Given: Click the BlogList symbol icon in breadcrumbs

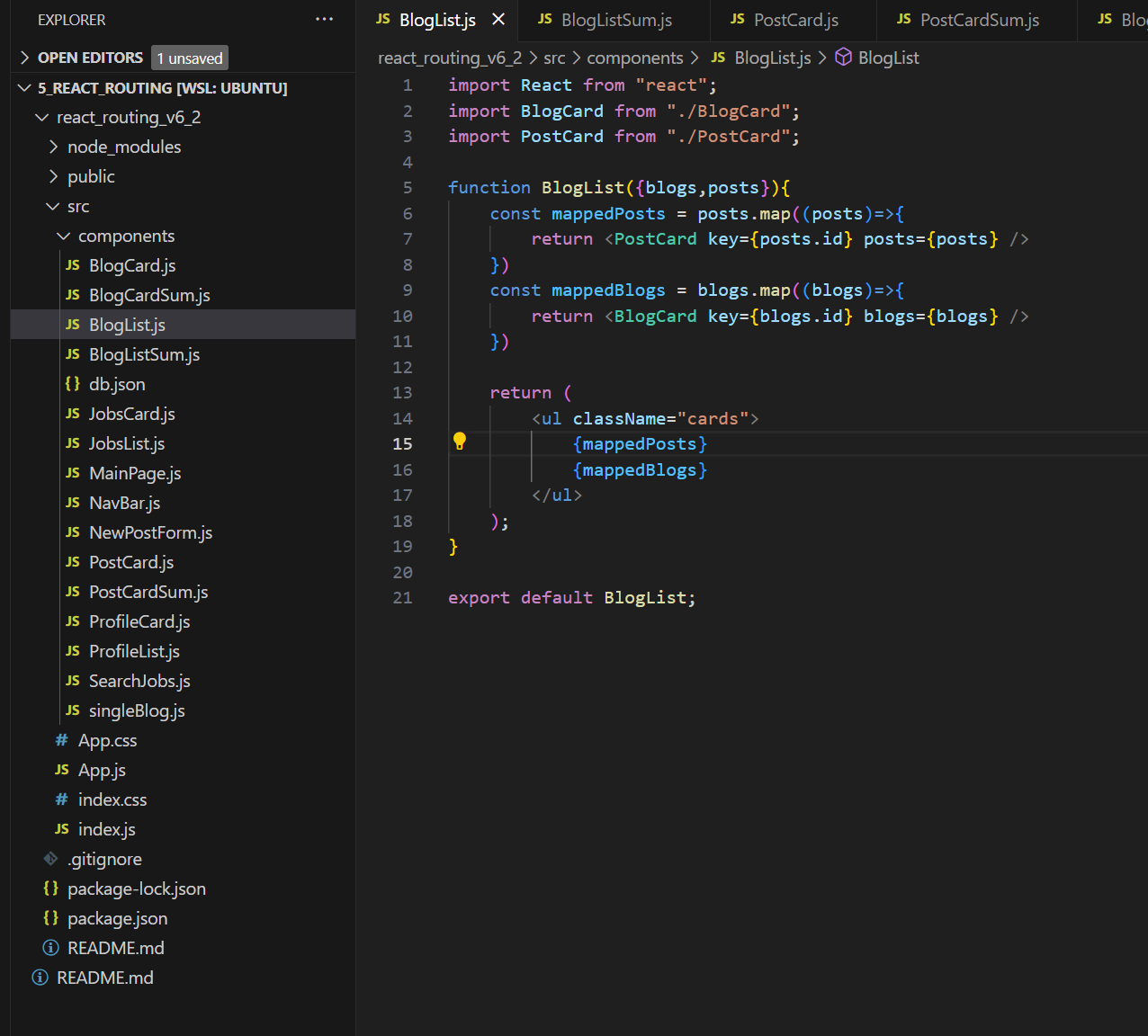Looking at the screenshot, I should pos(843,58).
